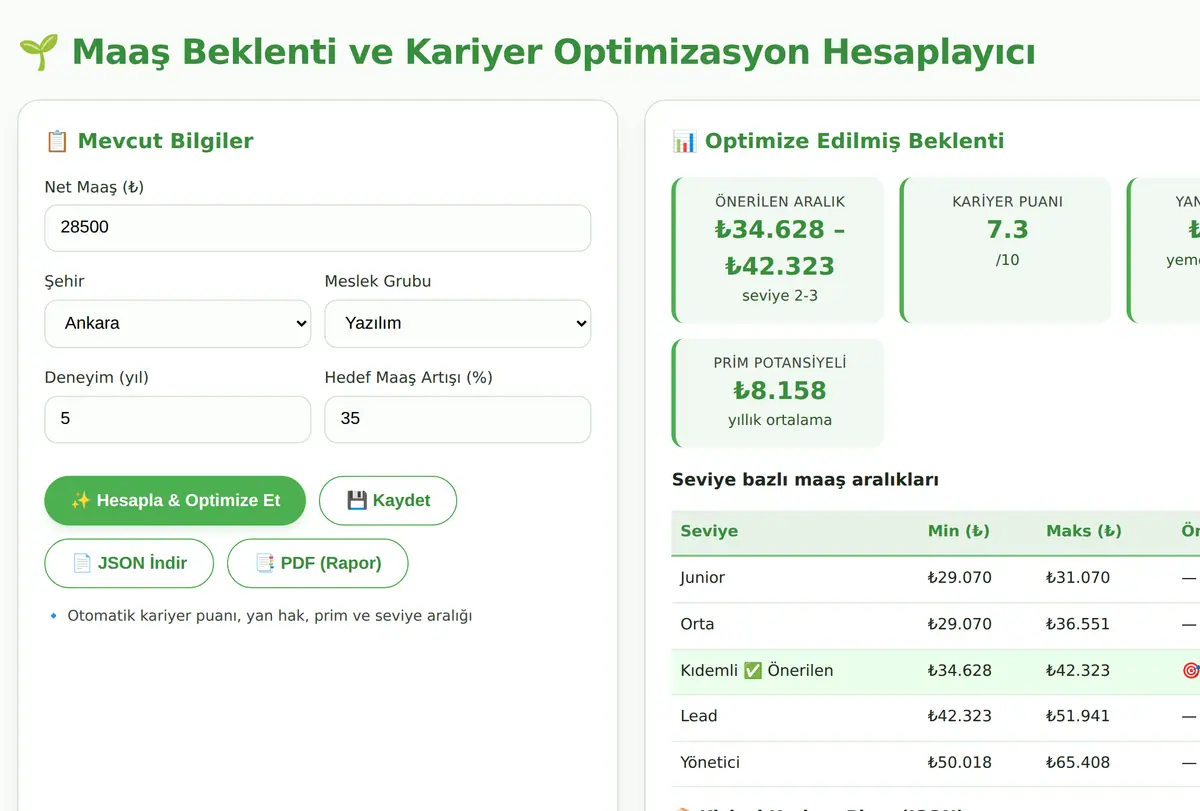Image resolution: width=1200 pixels, height=811 pixels.
Task: Click the Seviye column header
Action: tap(709, 531)
